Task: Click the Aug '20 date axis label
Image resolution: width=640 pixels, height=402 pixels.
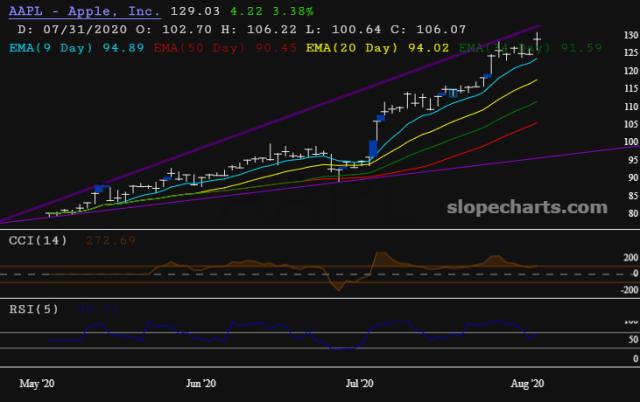Action: [527, 384]
